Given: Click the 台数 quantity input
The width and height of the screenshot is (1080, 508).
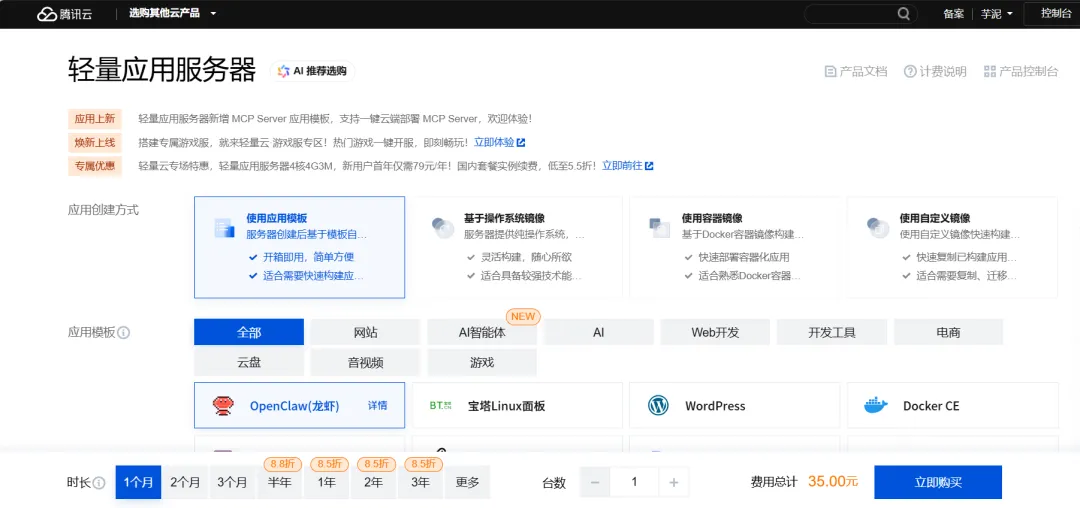Looking at the screenshot, I should (634, 482).
